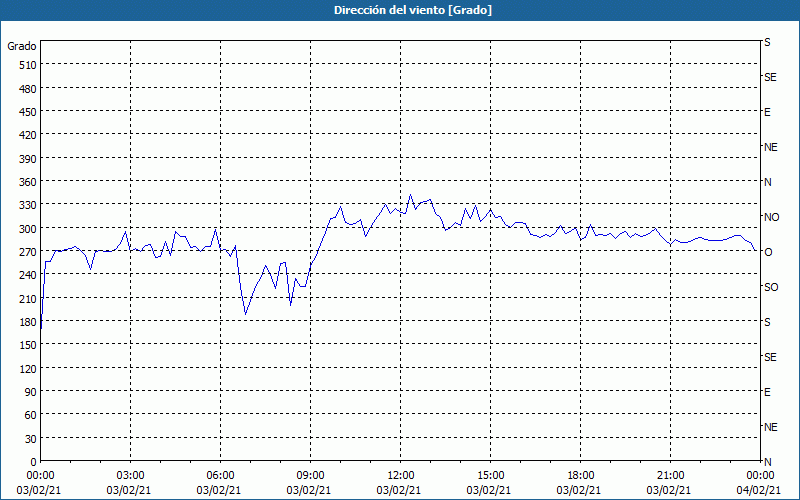800x500 pixels.
Task: Click 'S' compass label at the 180 level
Action: (x=767, y=322)
